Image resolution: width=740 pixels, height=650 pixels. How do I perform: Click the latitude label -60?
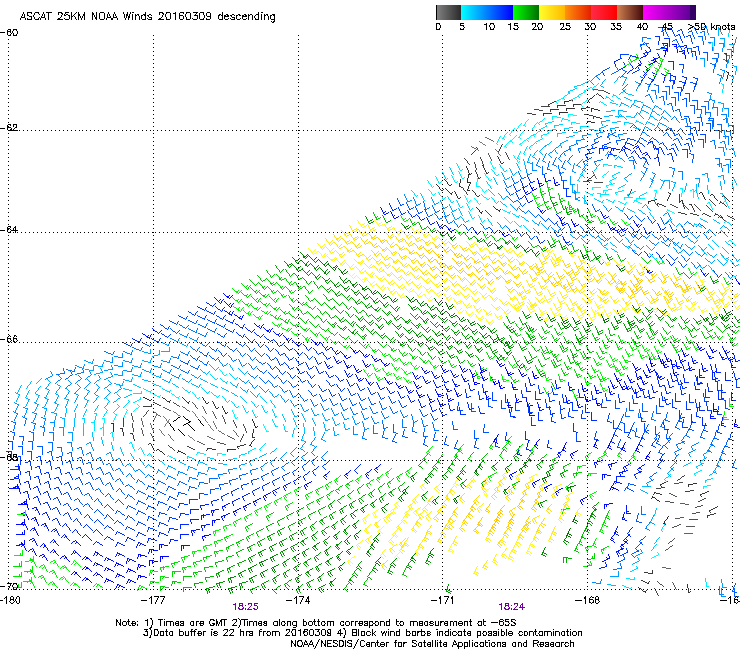[x=9, y=33]
